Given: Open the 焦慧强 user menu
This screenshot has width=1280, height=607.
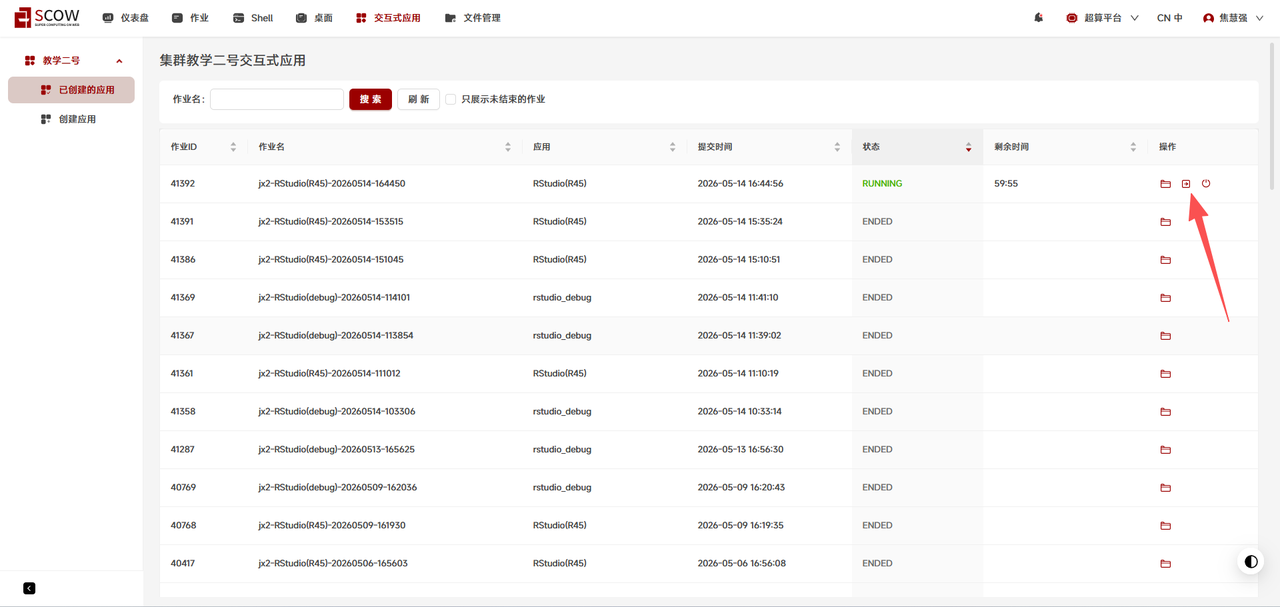Looking at the screenshot, I should click(1232, 18).
